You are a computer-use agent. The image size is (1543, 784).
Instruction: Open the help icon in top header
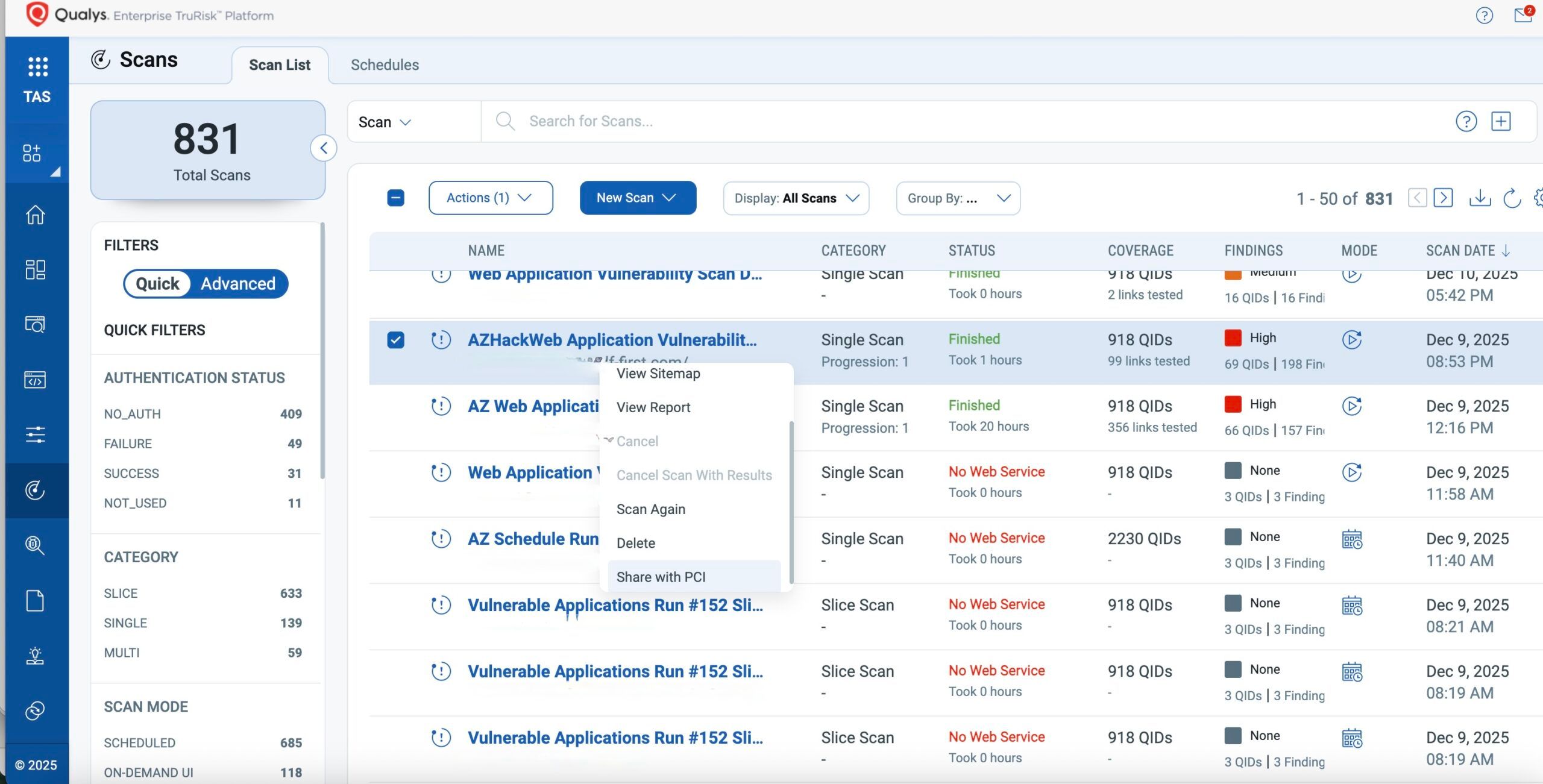[x=1484, y=16]
